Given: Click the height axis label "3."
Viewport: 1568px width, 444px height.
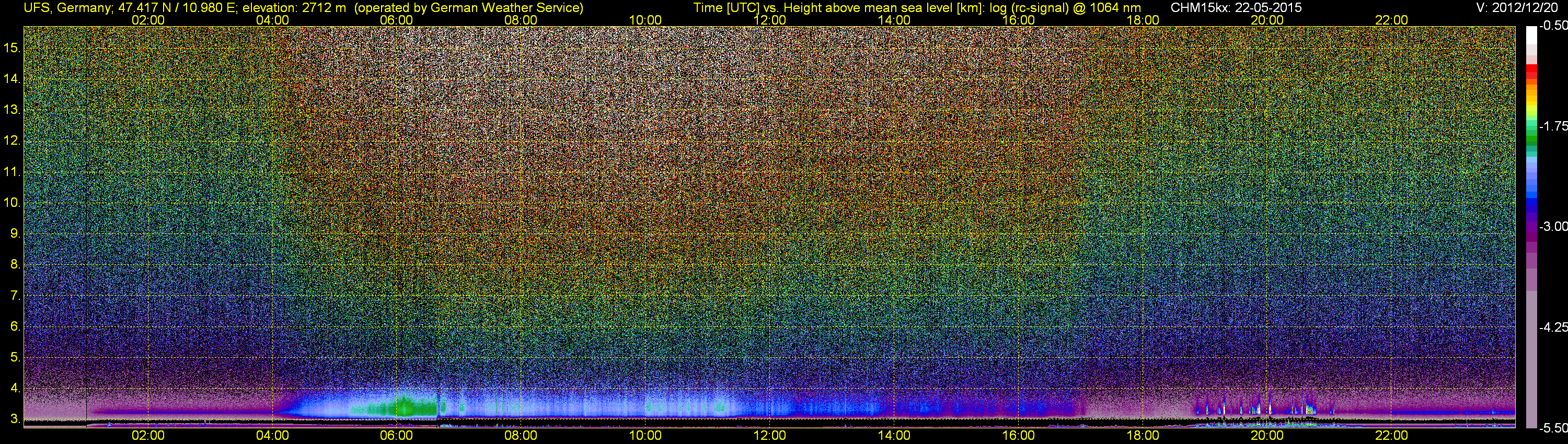Looking at the screenshot, I should pyautogui.click(x=16, y=419).
